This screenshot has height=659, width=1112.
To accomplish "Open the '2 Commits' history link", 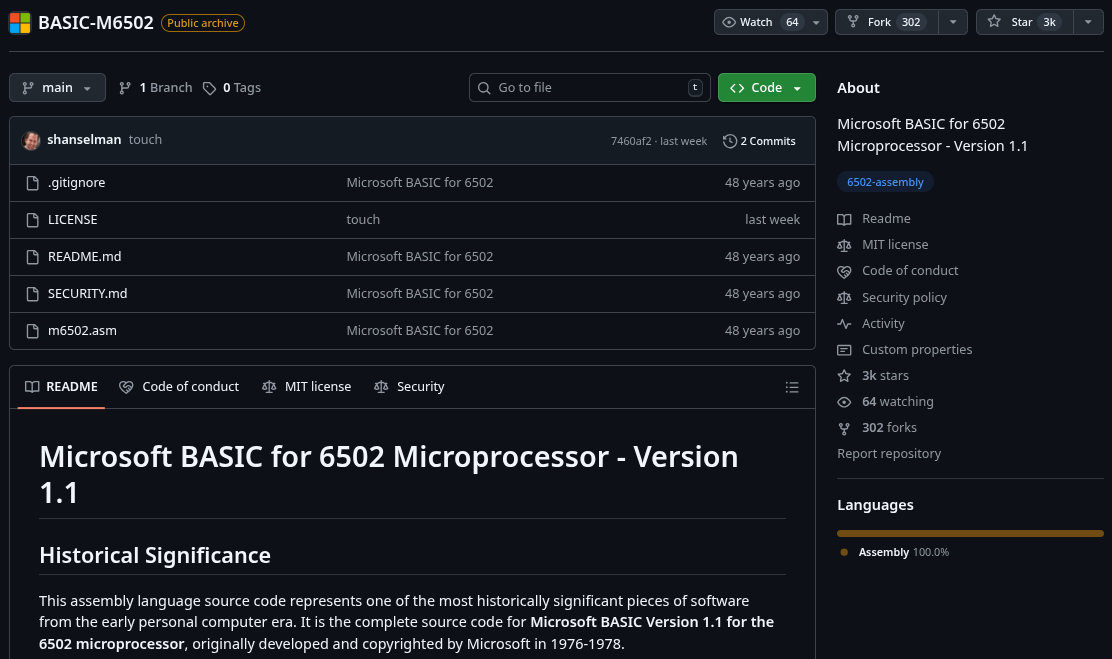I will pos(766,140).
